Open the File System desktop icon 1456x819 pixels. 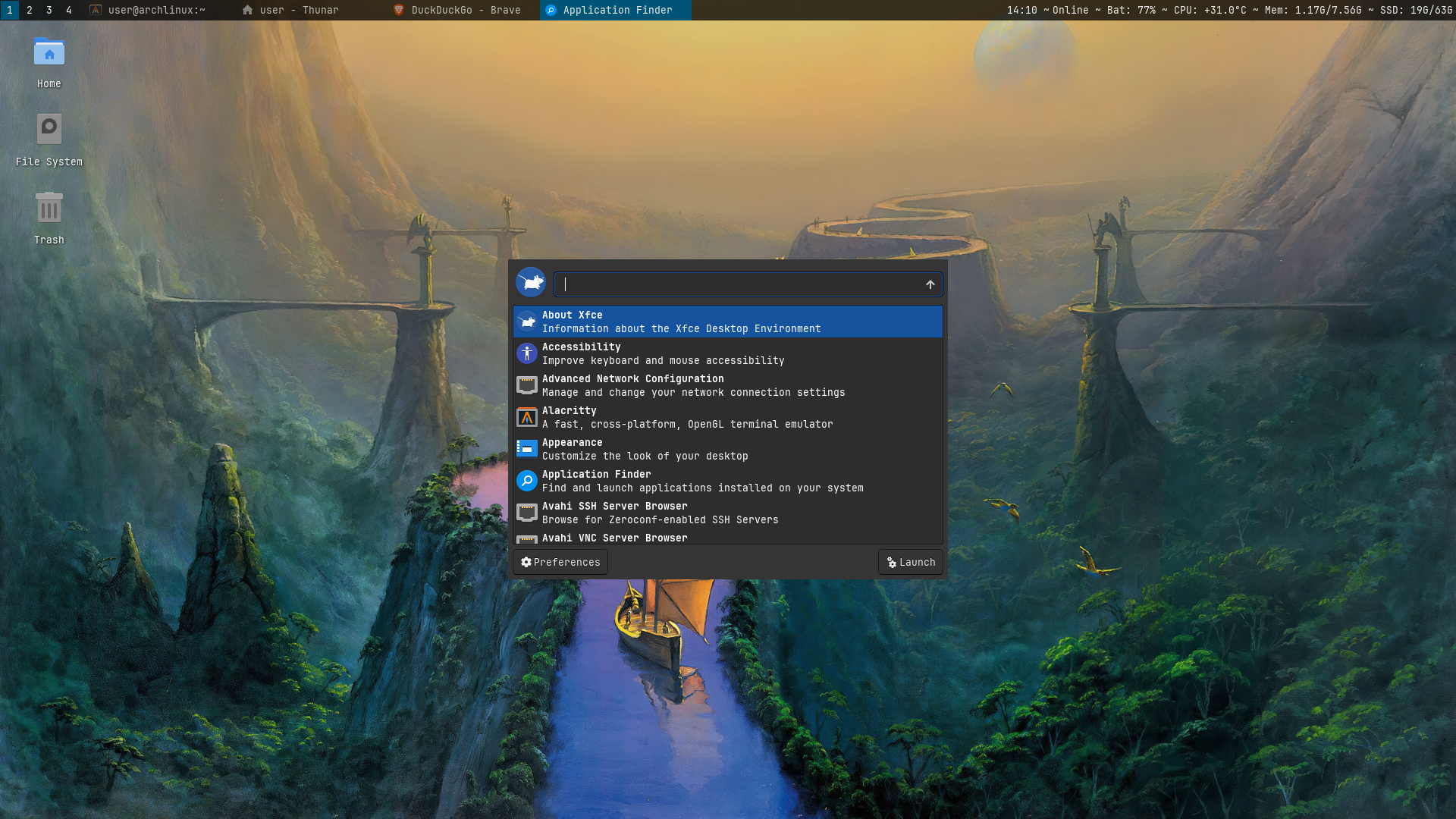(x=49, y=130)
